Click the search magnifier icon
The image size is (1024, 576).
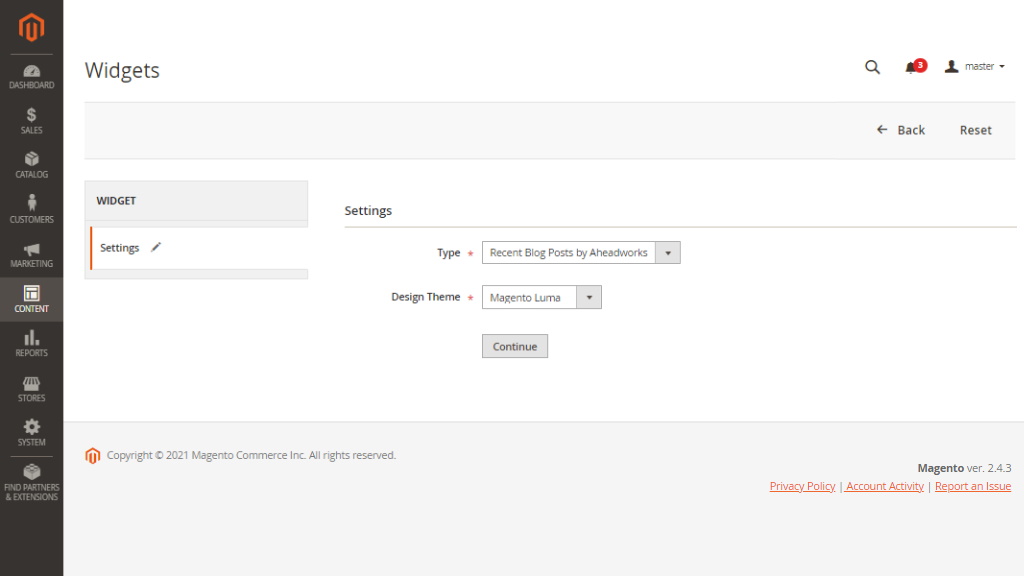pos(872,67)
